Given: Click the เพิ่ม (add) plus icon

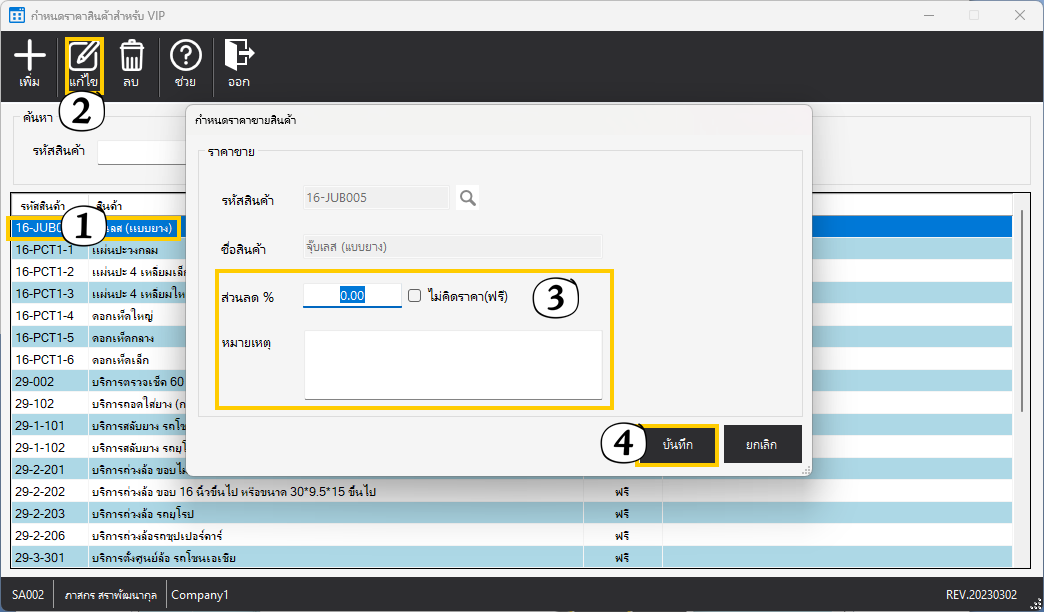Looking at the screenshot, I should tap(30, 57).
